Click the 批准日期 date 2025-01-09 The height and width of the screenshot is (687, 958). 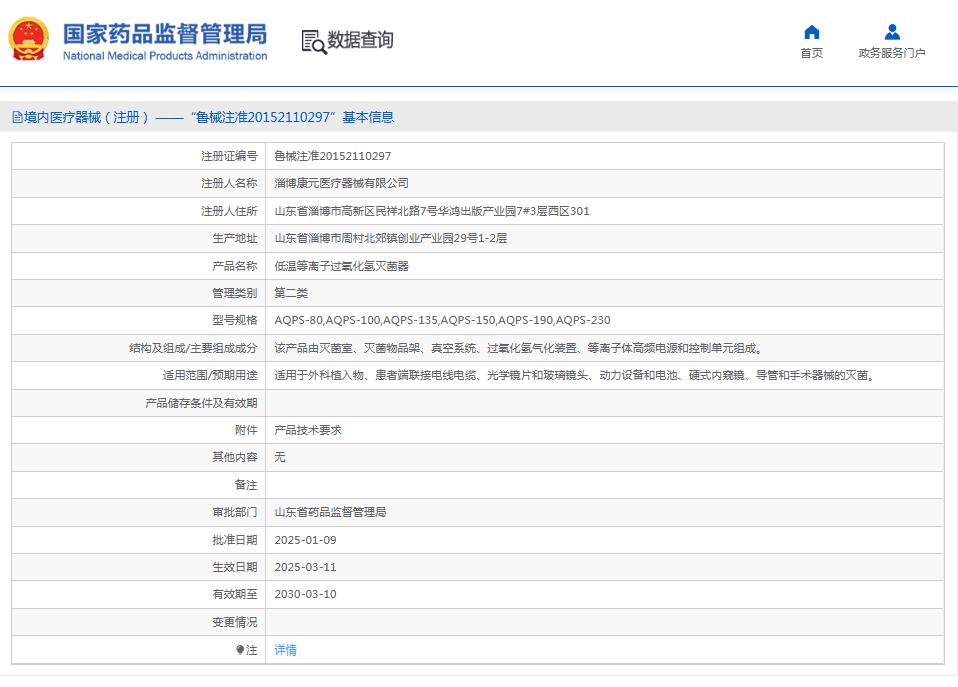(x=306, y=539)
